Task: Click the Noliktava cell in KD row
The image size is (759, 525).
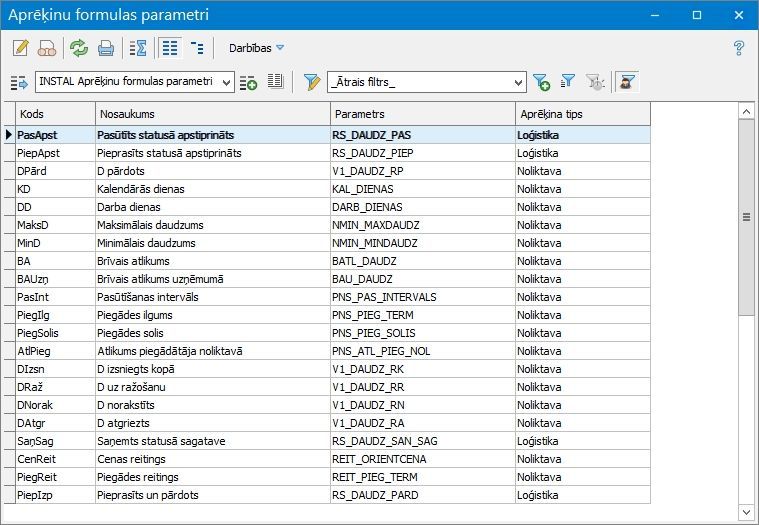Action: (x=583, y=189)
